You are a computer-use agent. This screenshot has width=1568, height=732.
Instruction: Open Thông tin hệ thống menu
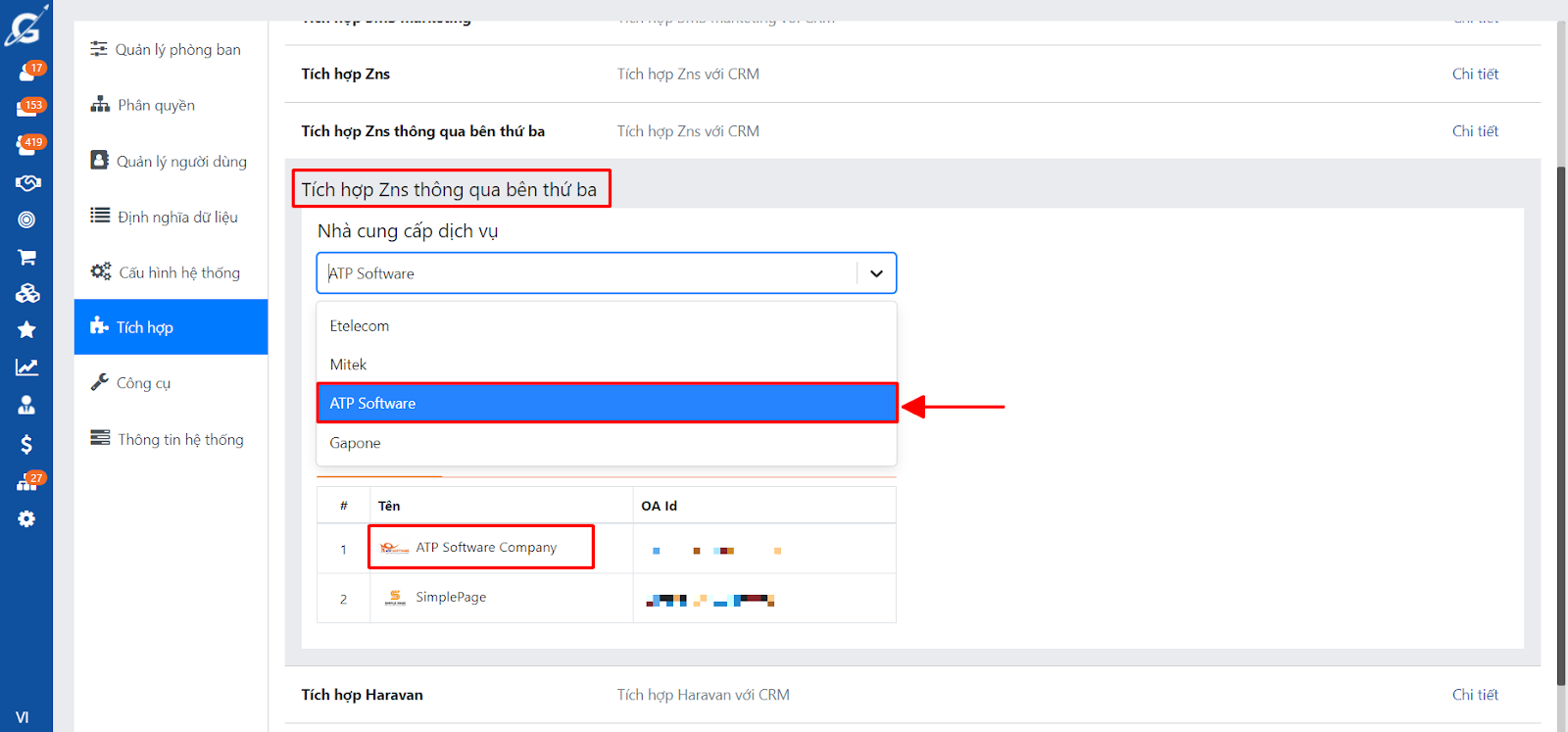click(171, 440)
